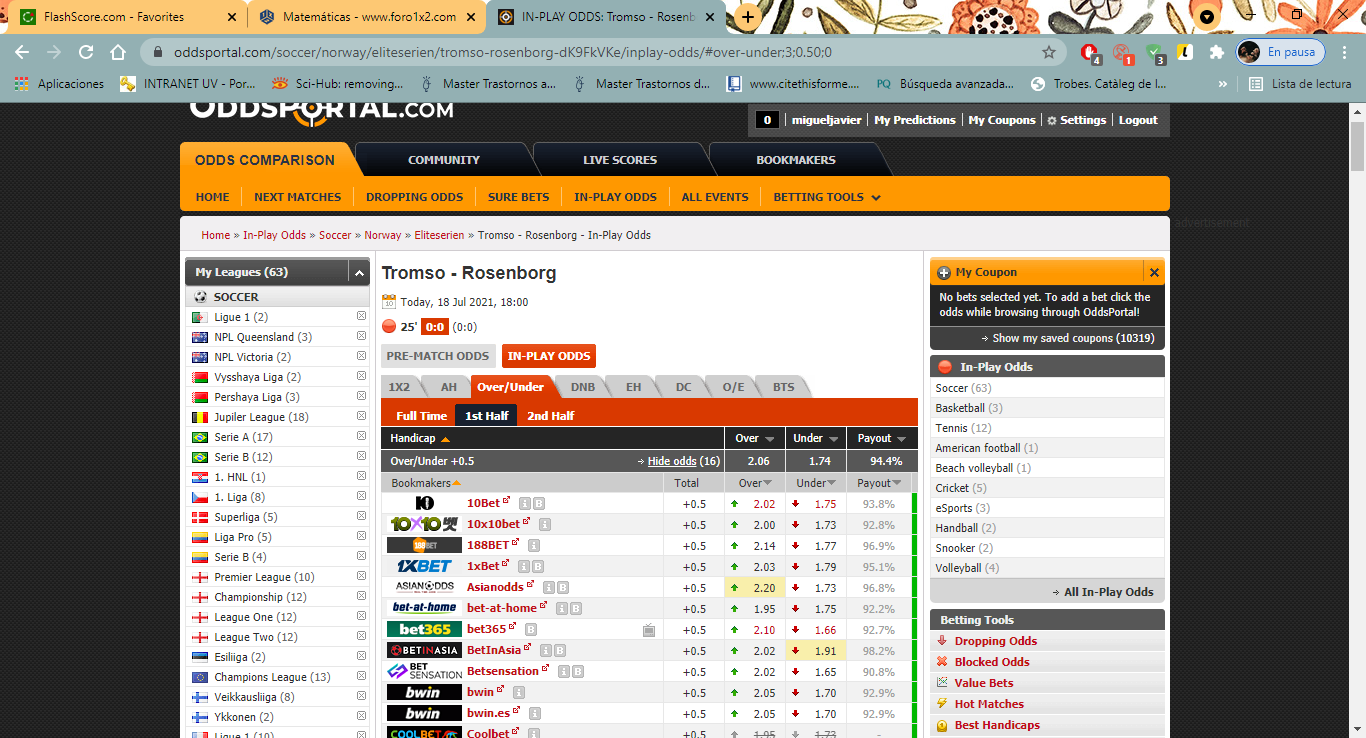This screenshot has height=738, width=1366.
Task: Open the Chrome extensions puzzle icon
Action: (1216, 52)
